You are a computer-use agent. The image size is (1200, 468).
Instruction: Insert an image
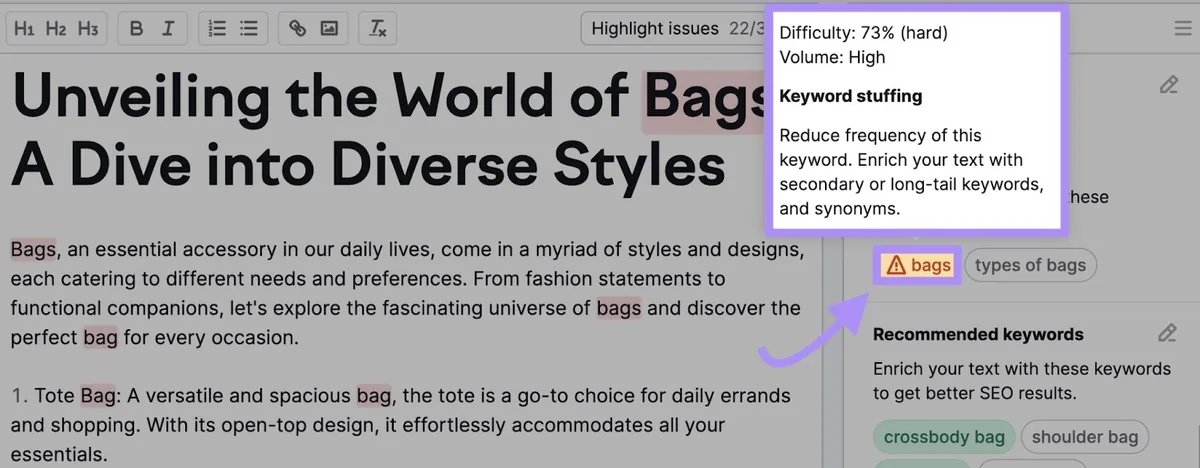pos(328,29)
